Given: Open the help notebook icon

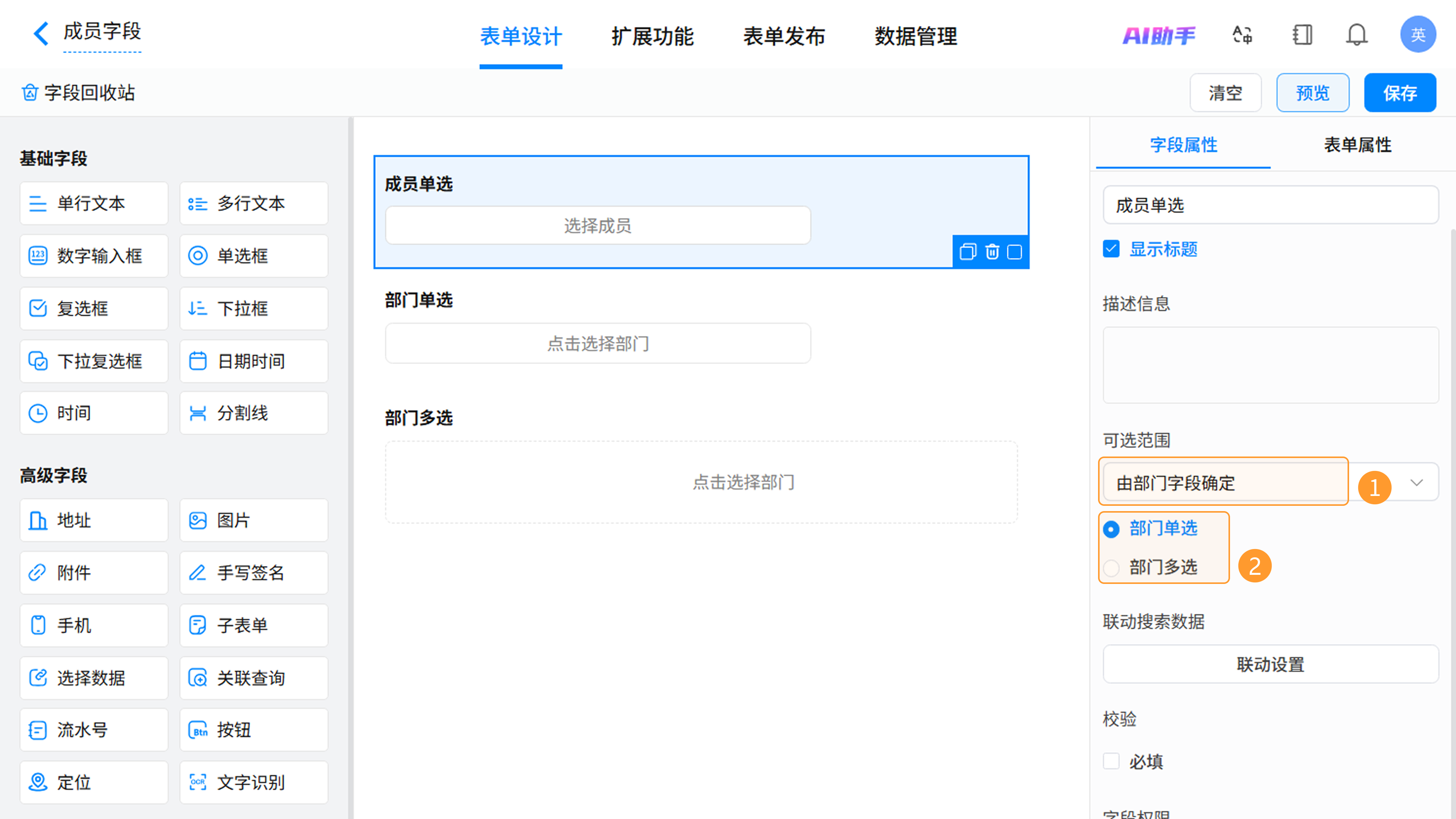Looking at the screenshot, I should tap(1302, 35).
